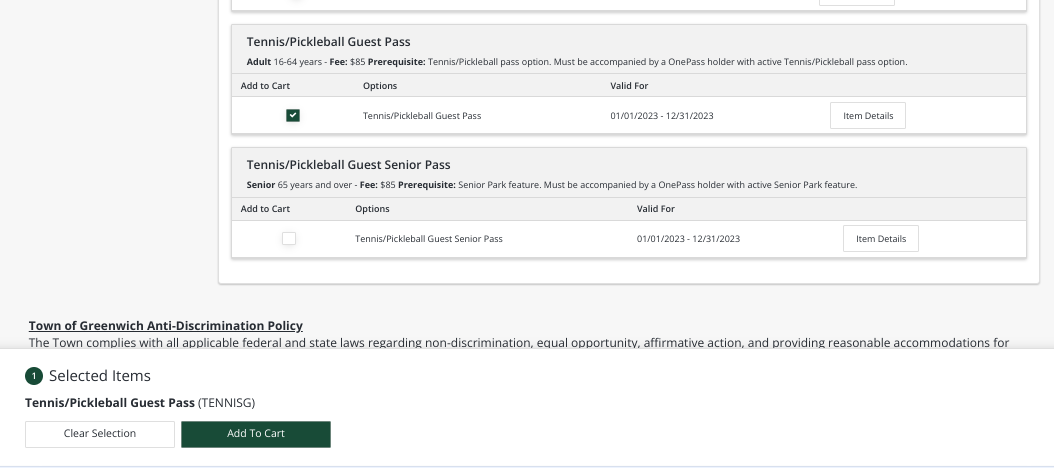Uncheck the Tennis/Pickleball Guest Pass checkbox

(292, 116)
